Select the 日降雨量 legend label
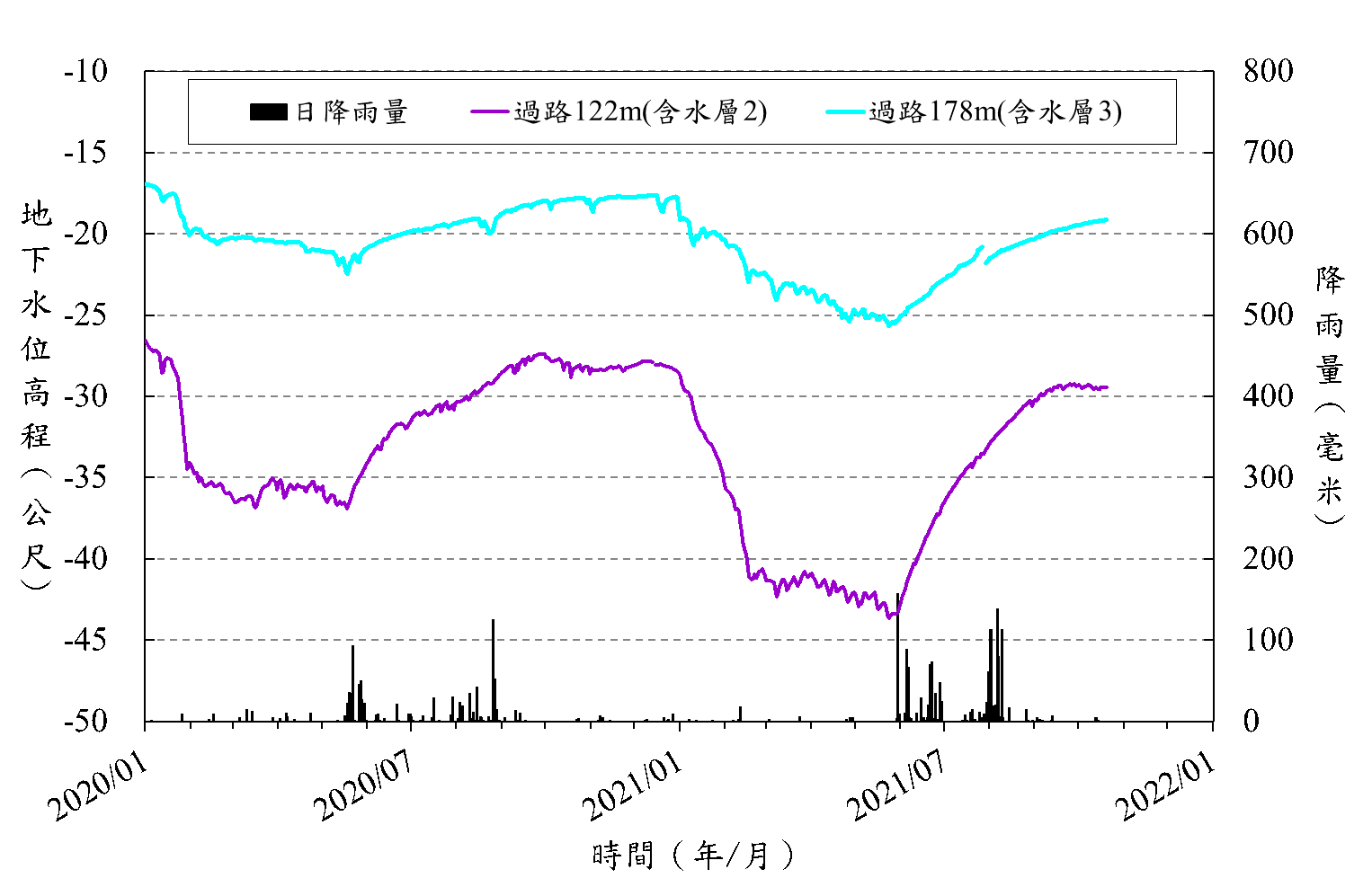The image size is (1372, 896). click(x=352, y=112)
